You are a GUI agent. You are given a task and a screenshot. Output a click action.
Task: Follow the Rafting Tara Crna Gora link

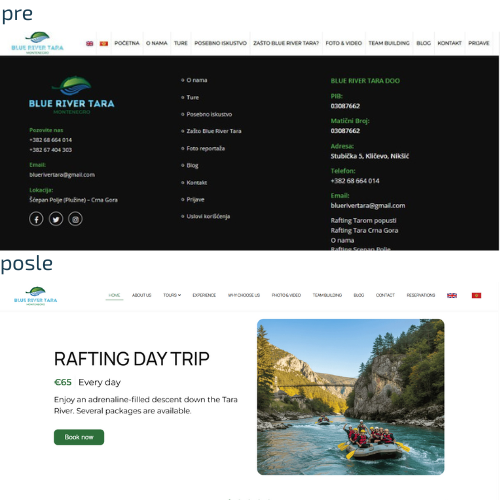click(364, 230)
